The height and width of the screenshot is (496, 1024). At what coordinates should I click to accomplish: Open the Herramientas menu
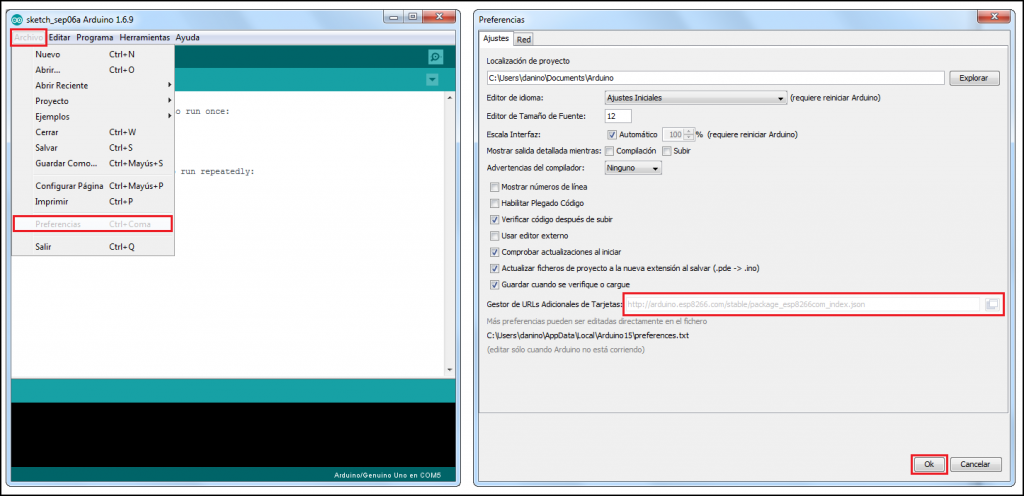[x=144, y=38]
